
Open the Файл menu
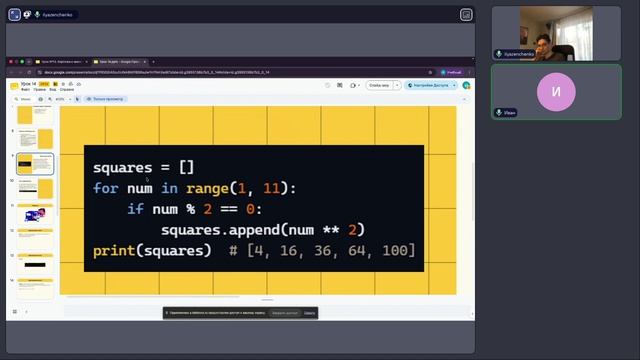(x=25, y=89)
